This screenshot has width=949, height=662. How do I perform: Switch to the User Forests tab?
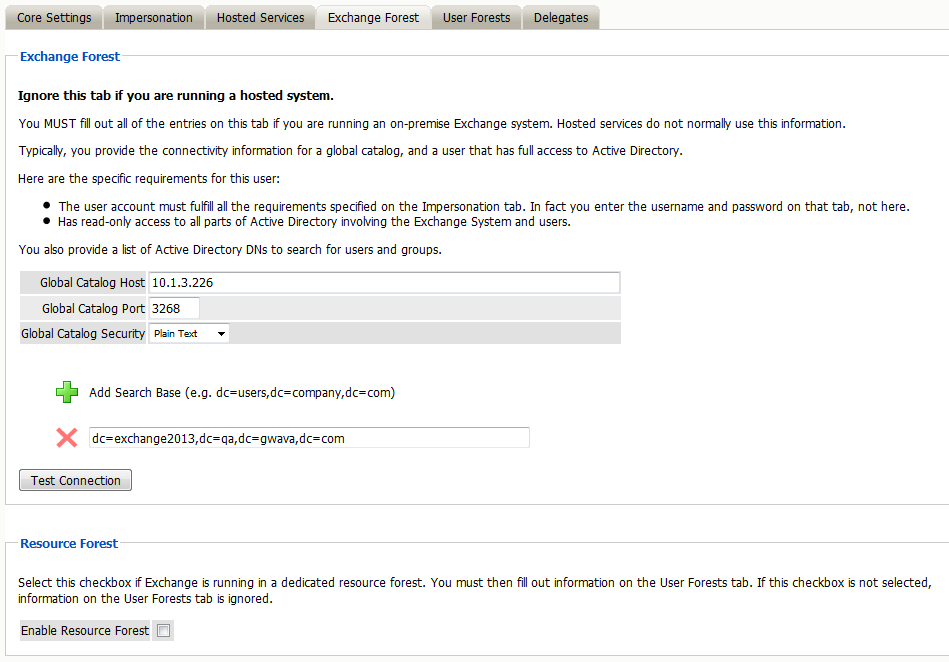coord(476,18)
